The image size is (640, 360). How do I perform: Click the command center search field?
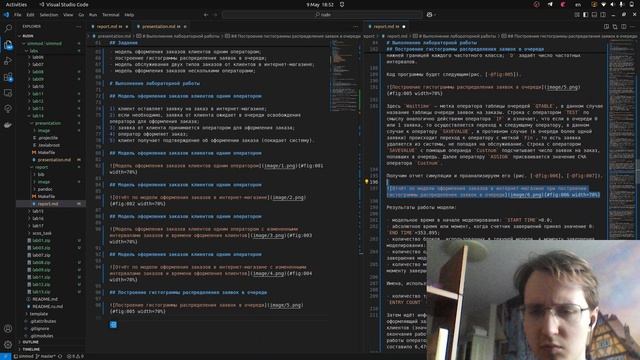322,15
